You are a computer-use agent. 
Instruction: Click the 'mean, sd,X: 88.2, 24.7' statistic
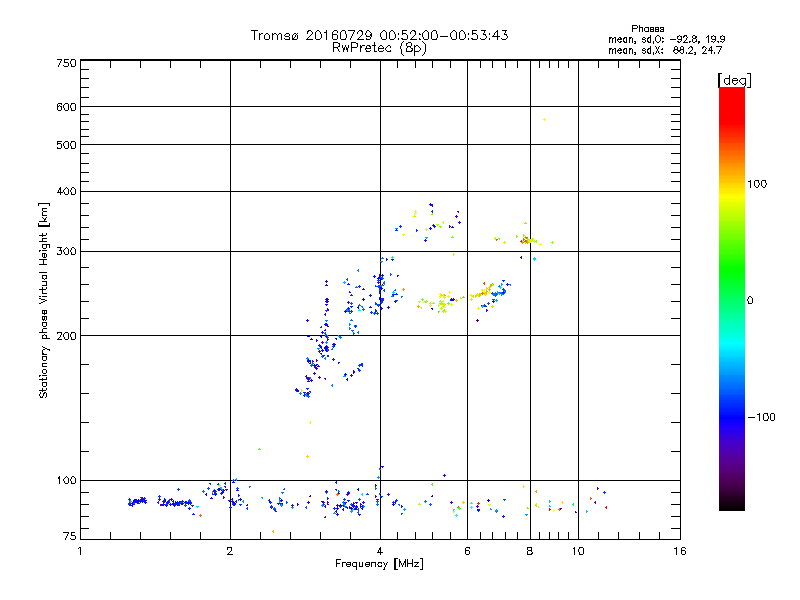(x=665, y=50)
